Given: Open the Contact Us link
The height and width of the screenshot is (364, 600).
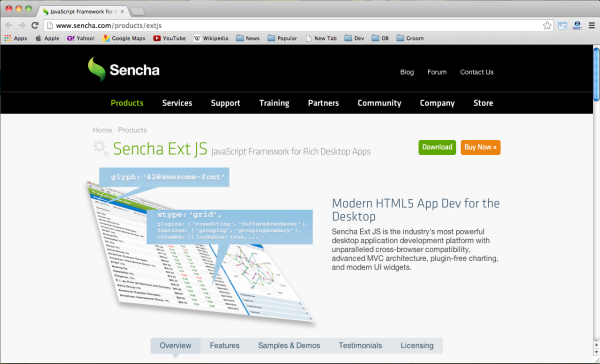Looking at the screenshot, I should (x=477, y=72).
